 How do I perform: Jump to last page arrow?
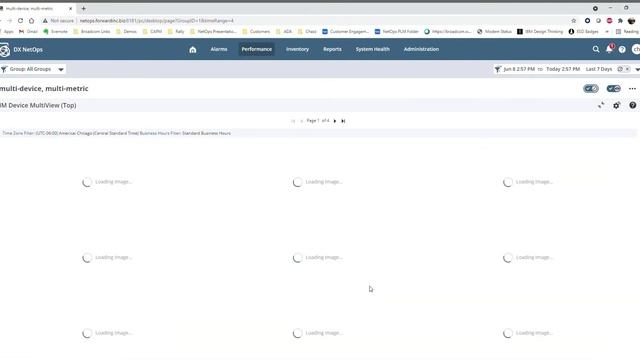point(343,121)
